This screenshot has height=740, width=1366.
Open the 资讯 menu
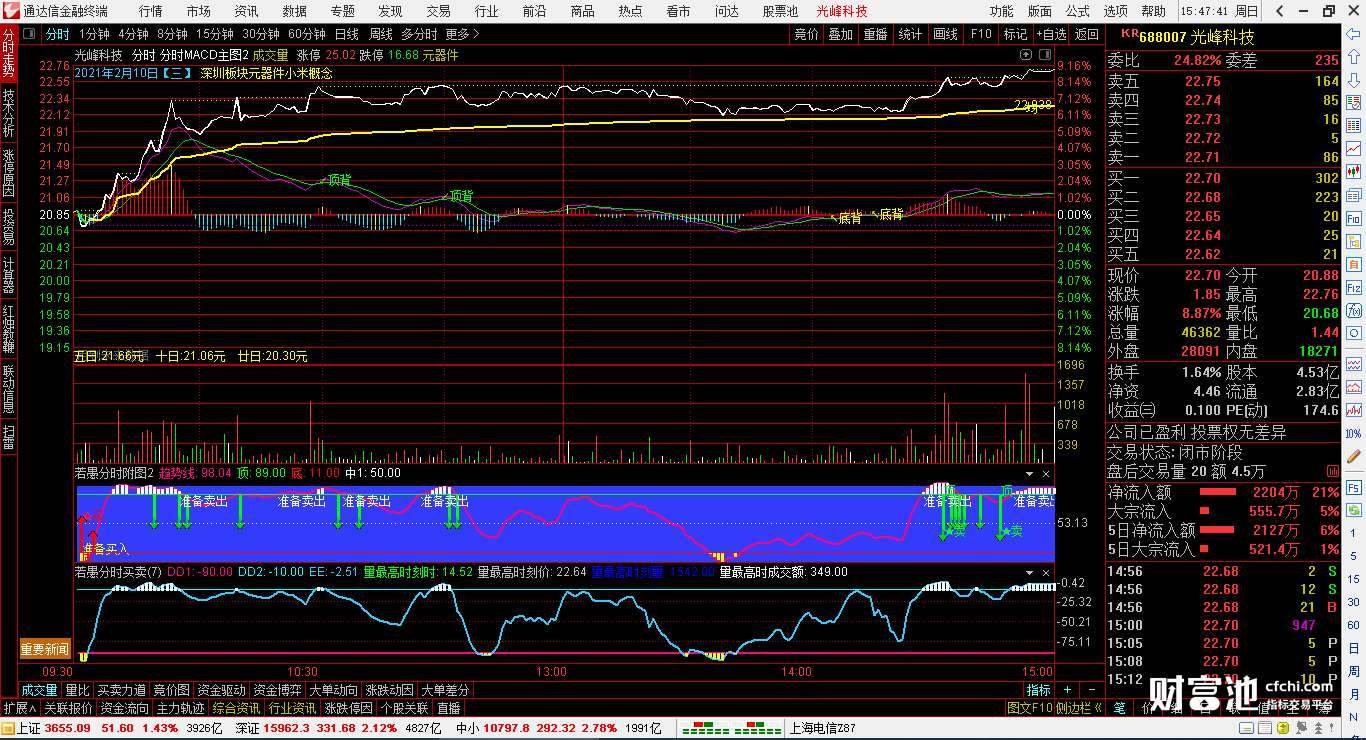[x=247, y=11]
